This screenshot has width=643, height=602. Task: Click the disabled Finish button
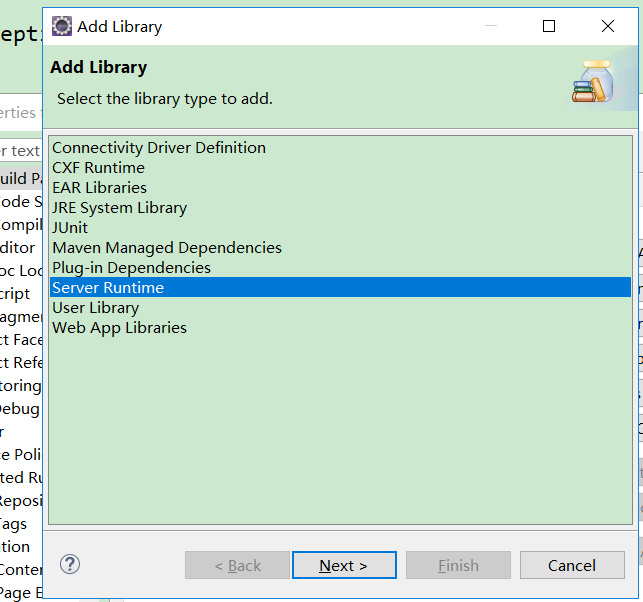click(x=458, y=565)
